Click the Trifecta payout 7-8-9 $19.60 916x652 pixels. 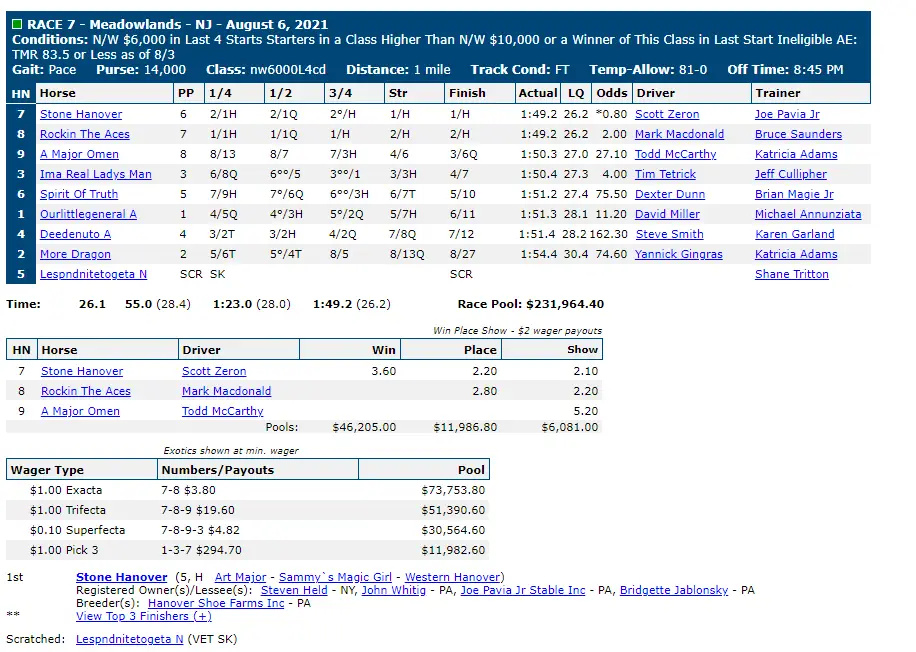tap(198, 510)
